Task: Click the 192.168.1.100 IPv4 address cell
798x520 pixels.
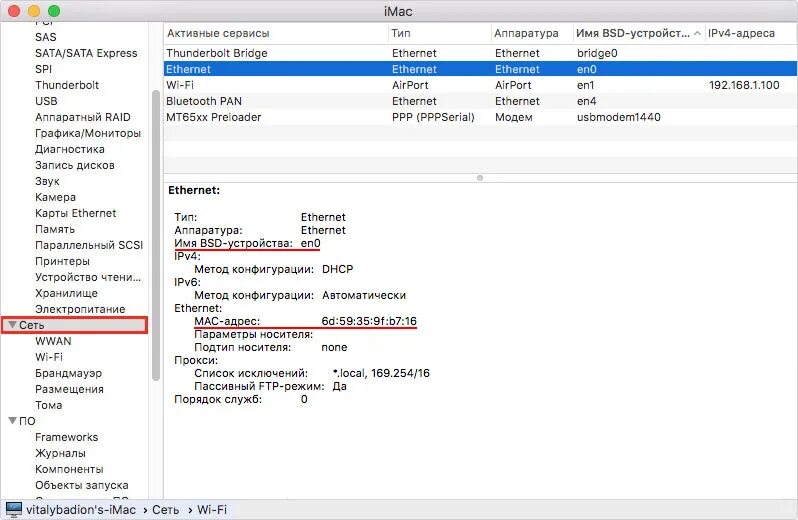Action: (744, 85)
